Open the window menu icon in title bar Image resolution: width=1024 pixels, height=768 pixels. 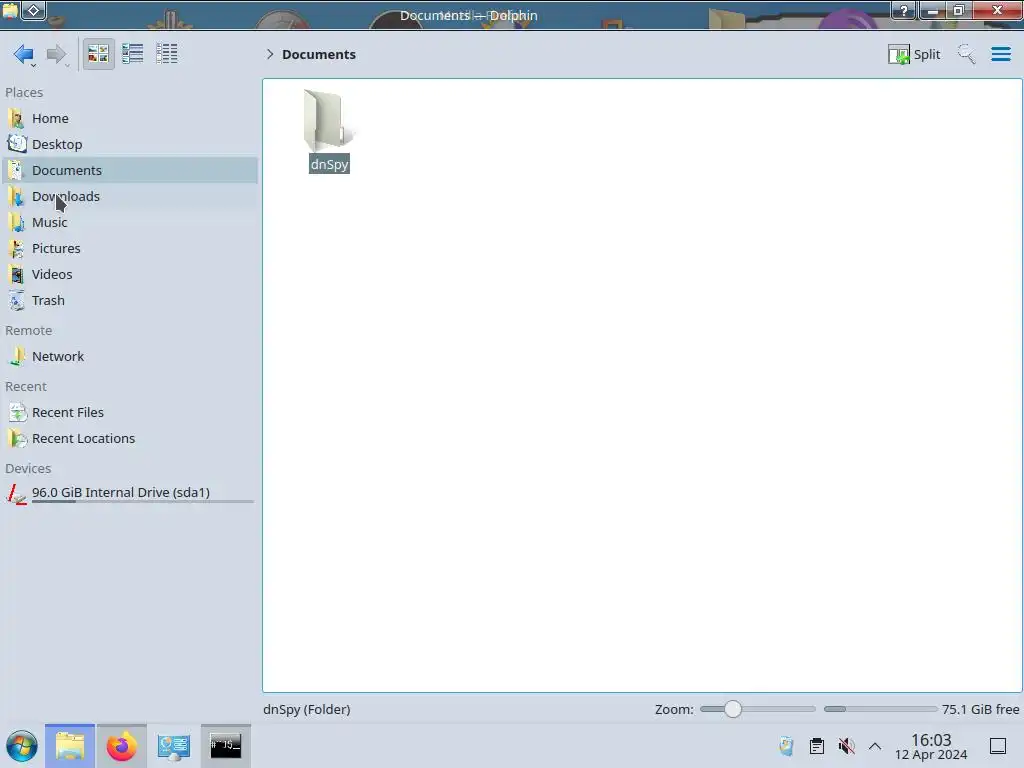pos(10,10)
